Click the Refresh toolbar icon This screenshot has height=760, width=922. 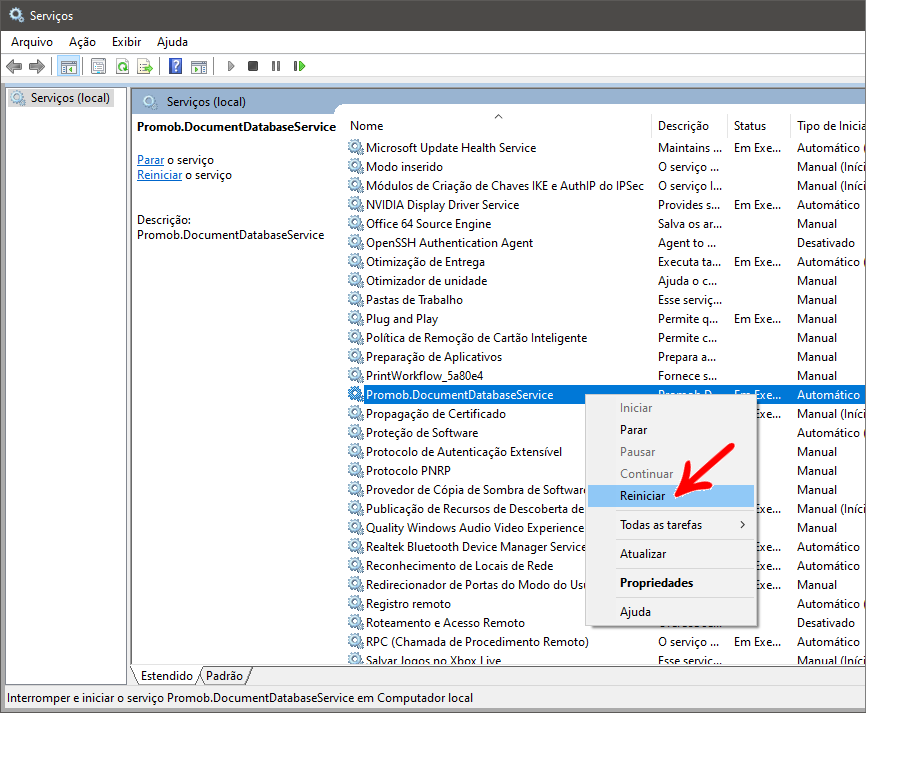(x=122, y=66)
